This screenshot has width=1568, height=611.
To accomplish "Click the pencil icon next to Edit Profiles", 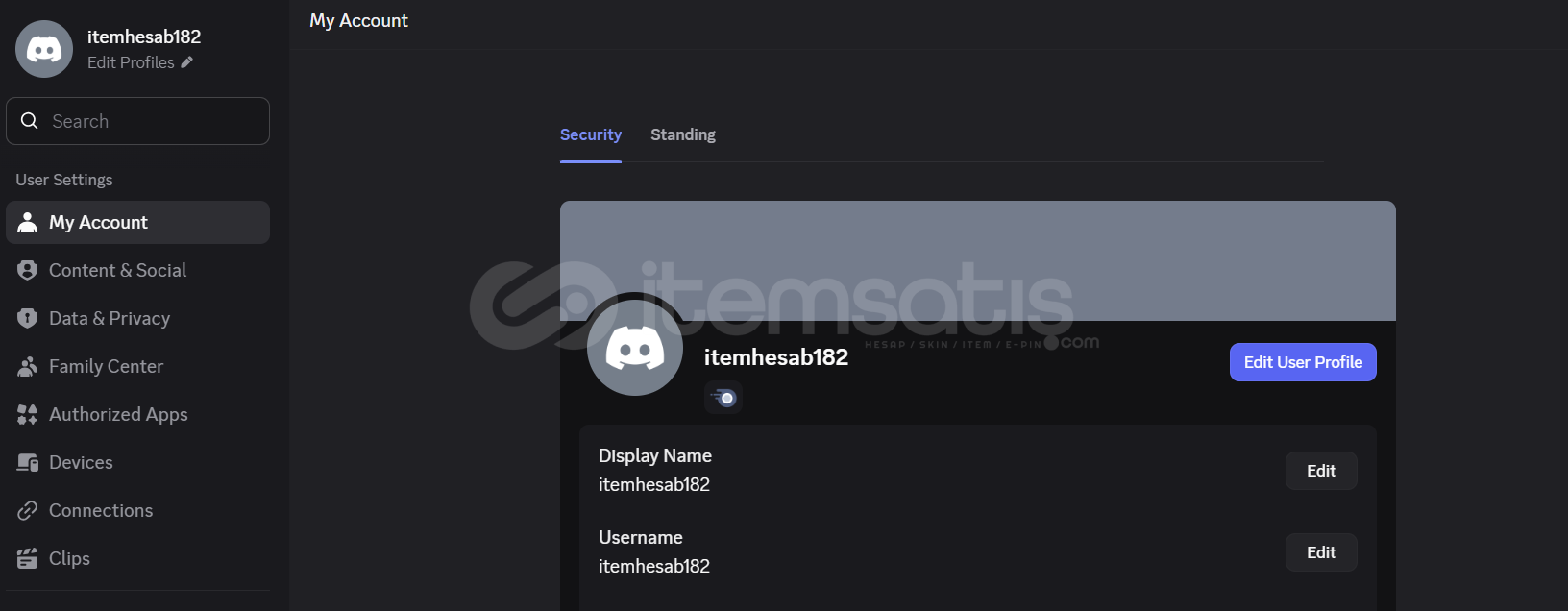I will [x=186, y=62].
